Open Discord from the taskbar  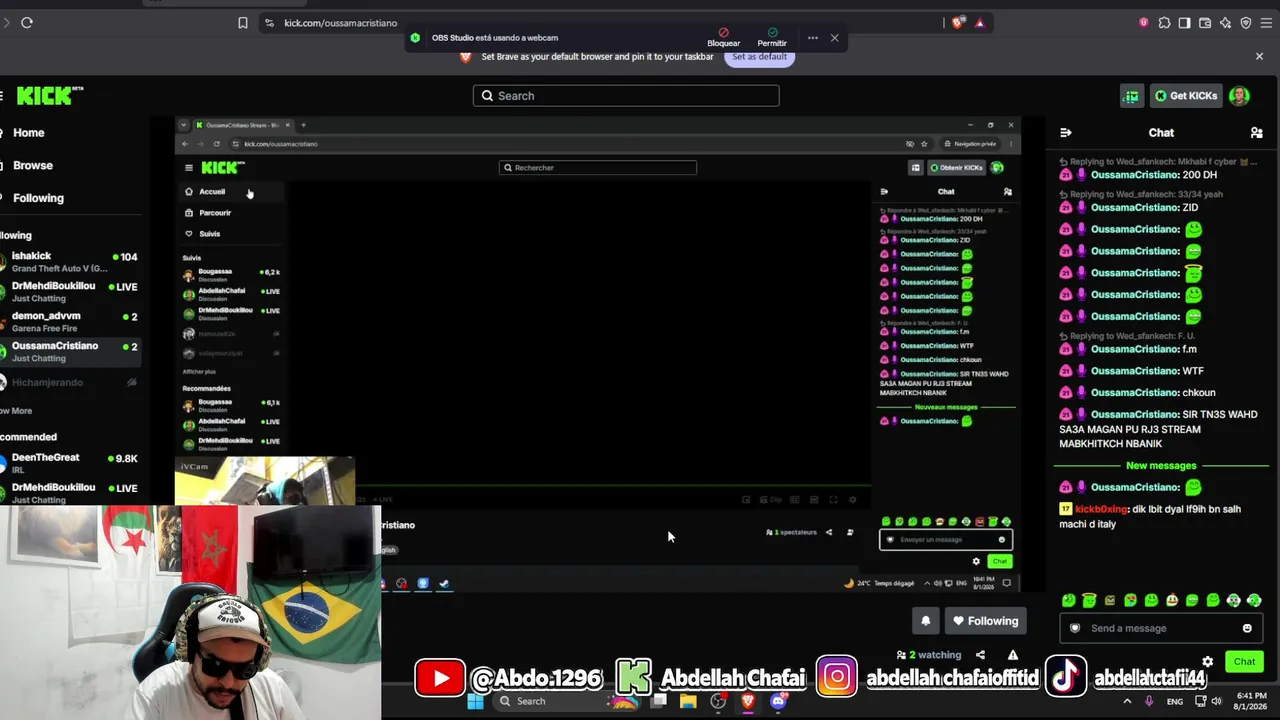point(778,701)
